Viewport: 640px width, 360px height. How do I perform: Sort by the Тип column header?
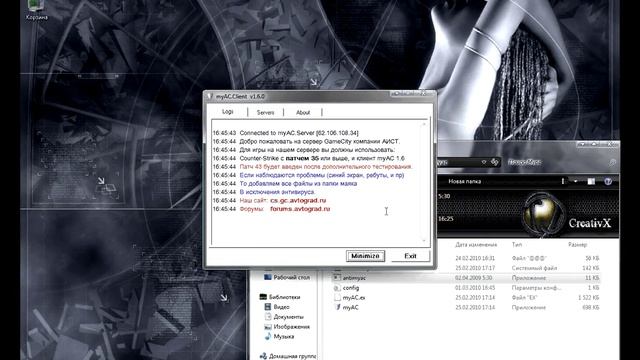[517, 244]
